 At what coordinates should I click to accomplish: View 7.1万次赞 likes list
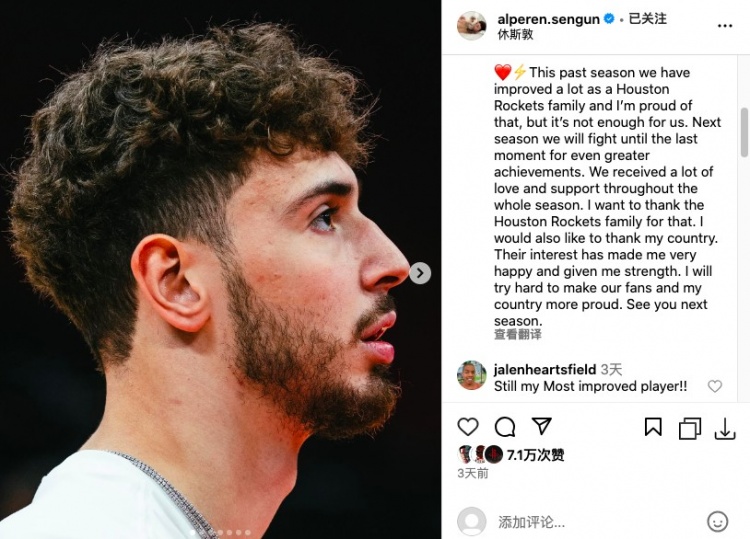[x=535, y=455]
